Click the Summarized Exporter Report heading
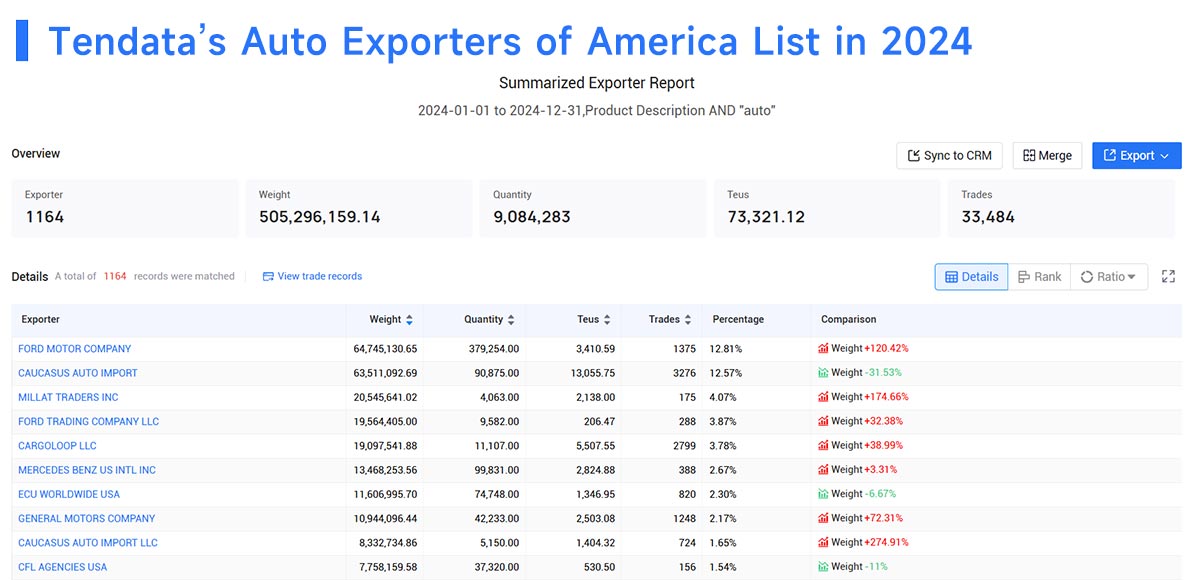 (x=597, y=83)
